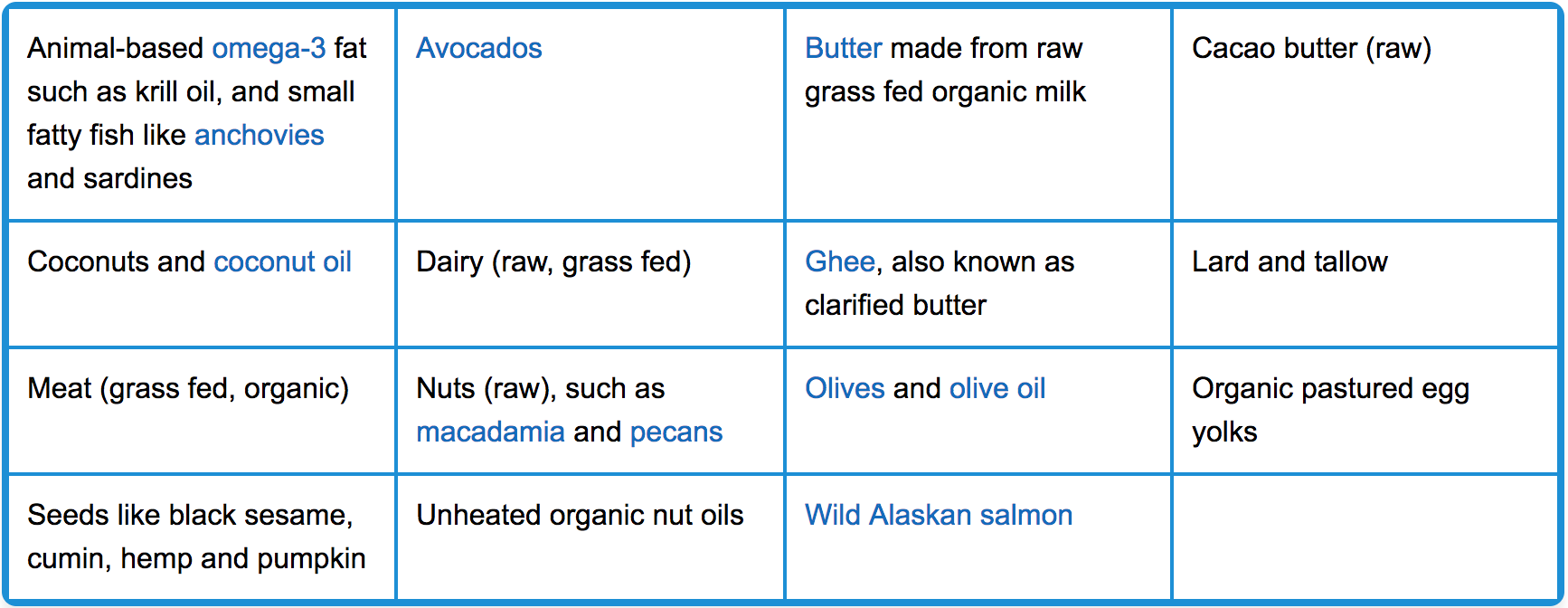Select the Cacao butter (raw) cell
This screenshot has height=608, width=1568.
click(x=1365, y=114)
